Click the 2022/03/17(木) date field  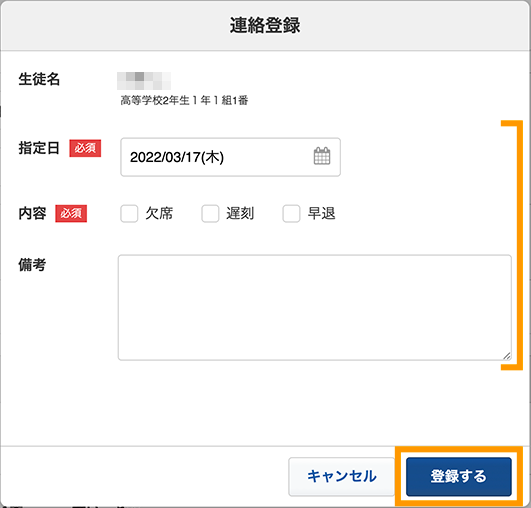230,157
